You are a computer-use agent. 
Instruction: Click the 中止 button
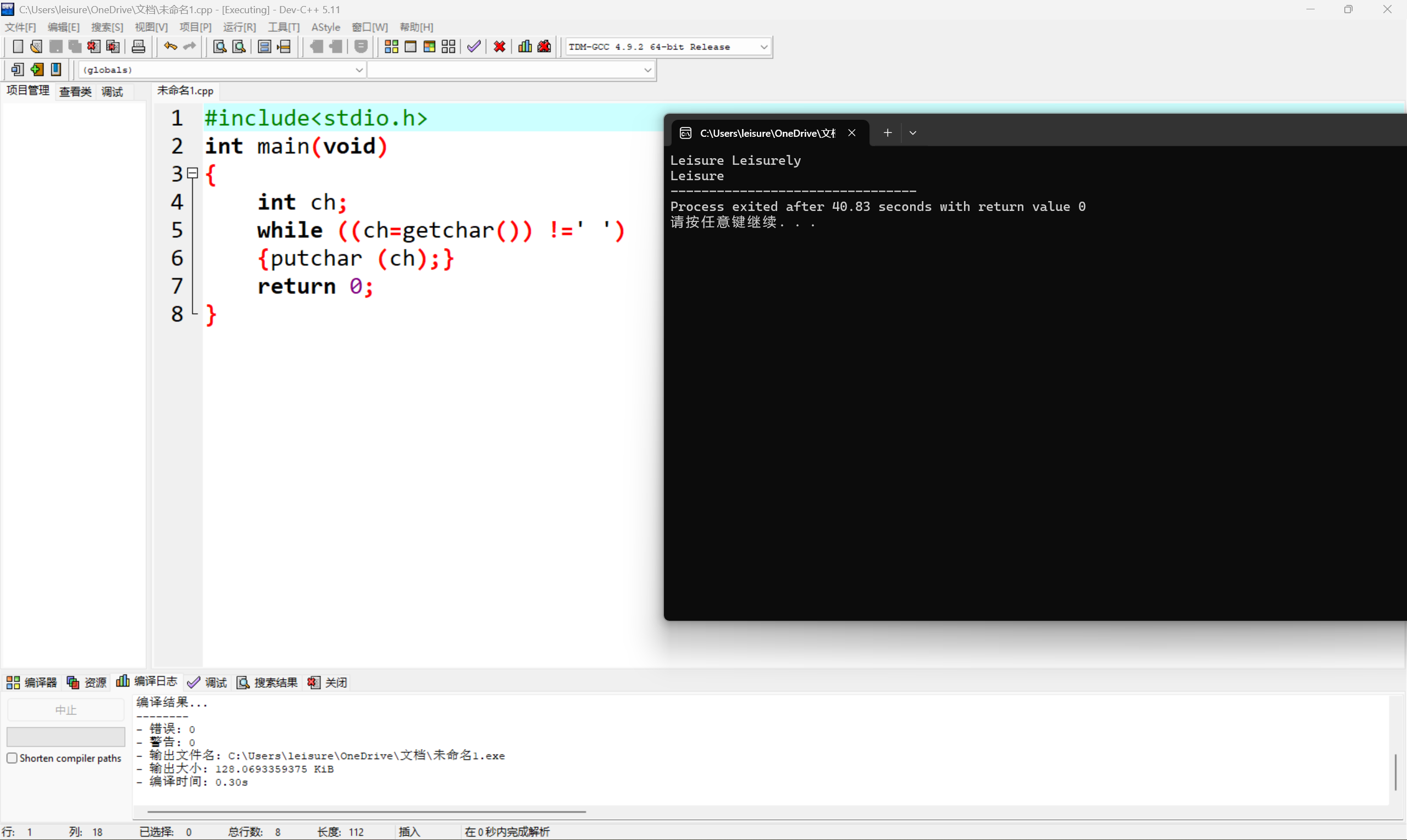(65, 709)
